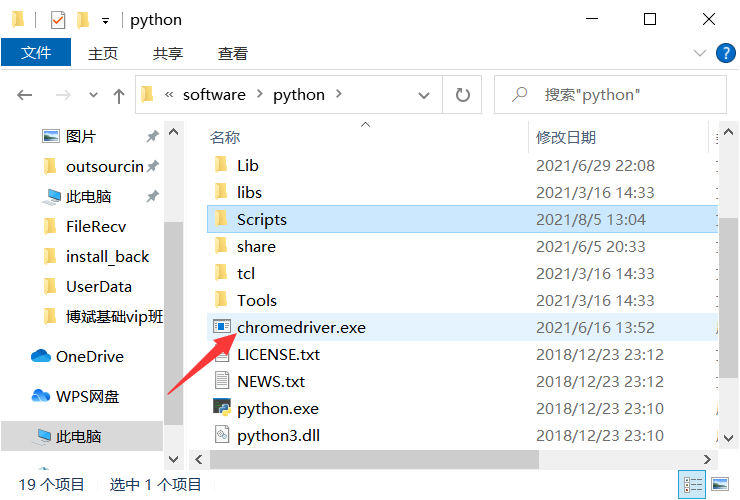Select the python.exe file icon
740x500 pixels.
pyautogui.click(x=222, y=407)
